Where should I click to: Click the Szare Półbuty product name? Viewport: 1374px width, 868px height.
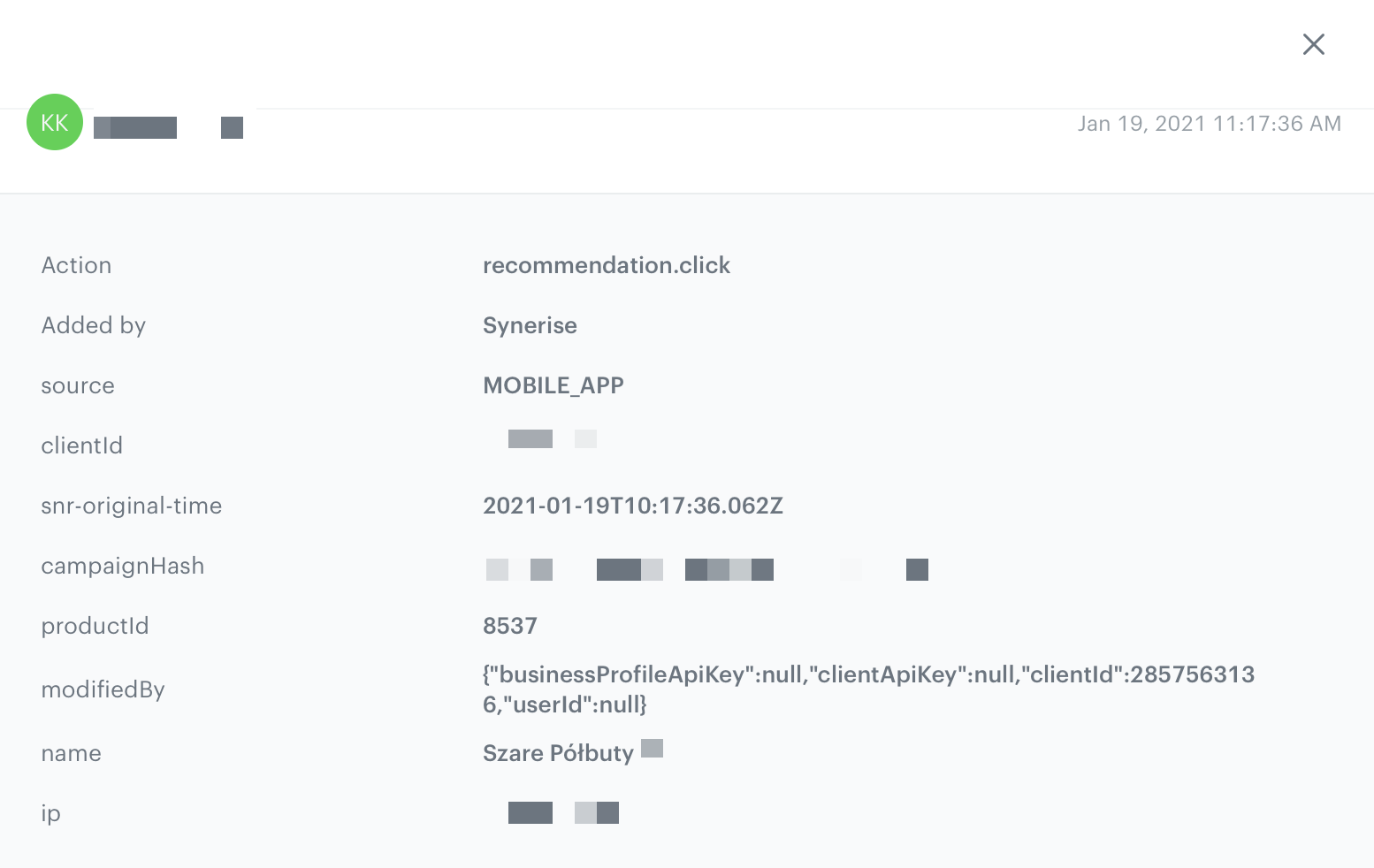[x=558, y=753]
